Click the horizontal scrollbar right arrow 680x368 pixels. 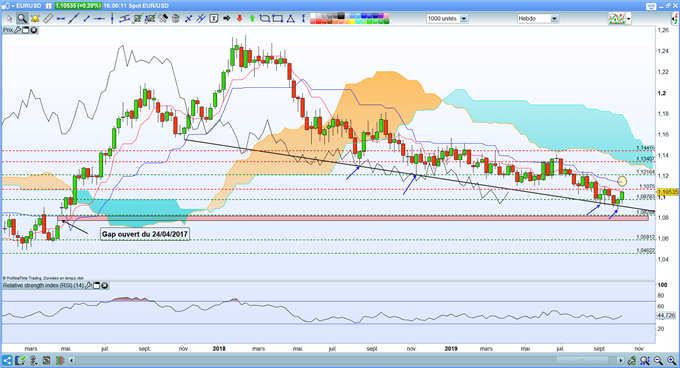[x=621, y=360]
